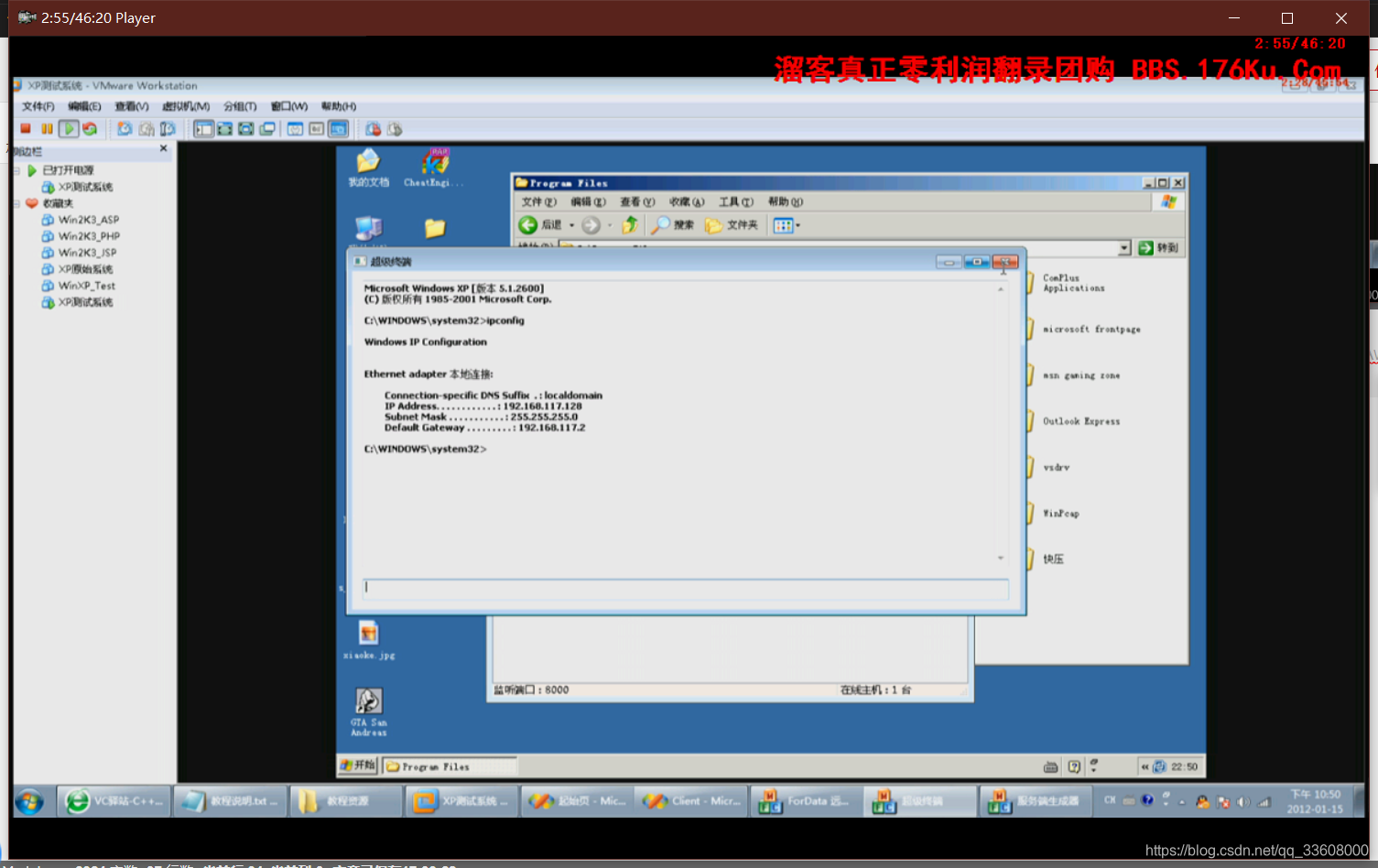The image size is (1378, 868).
Task: Click the 文件夹 folders button in Program Files window
Action: coord(732,225)
